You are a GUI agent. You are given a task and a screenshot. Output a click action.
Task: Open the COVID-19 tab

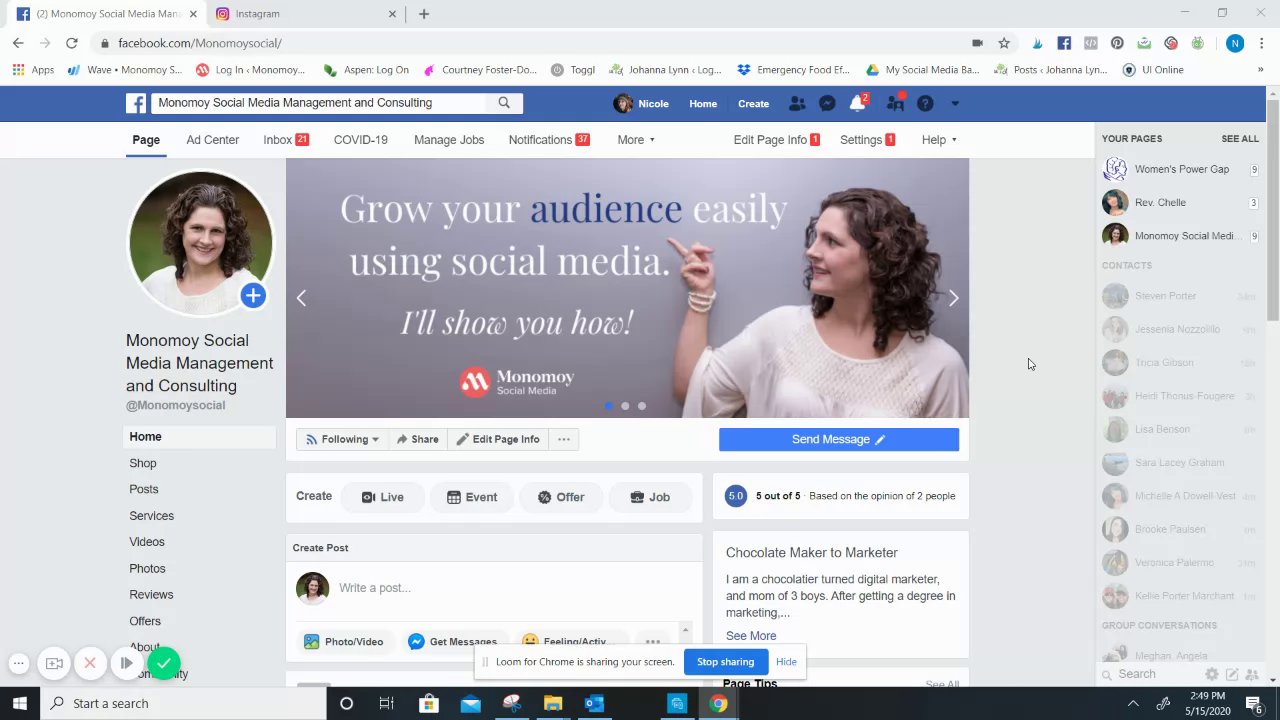361,140
